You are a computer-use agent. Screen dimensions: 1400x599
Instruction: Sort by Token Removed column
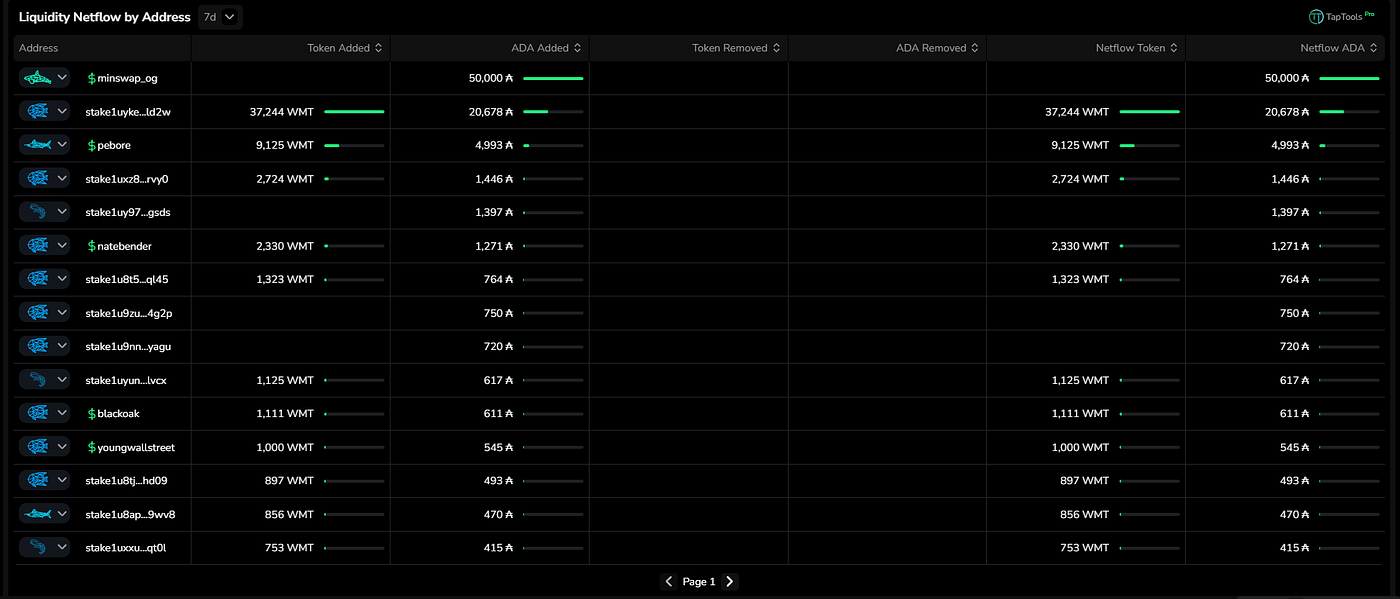pyautogui.click(x=777, y=48)
